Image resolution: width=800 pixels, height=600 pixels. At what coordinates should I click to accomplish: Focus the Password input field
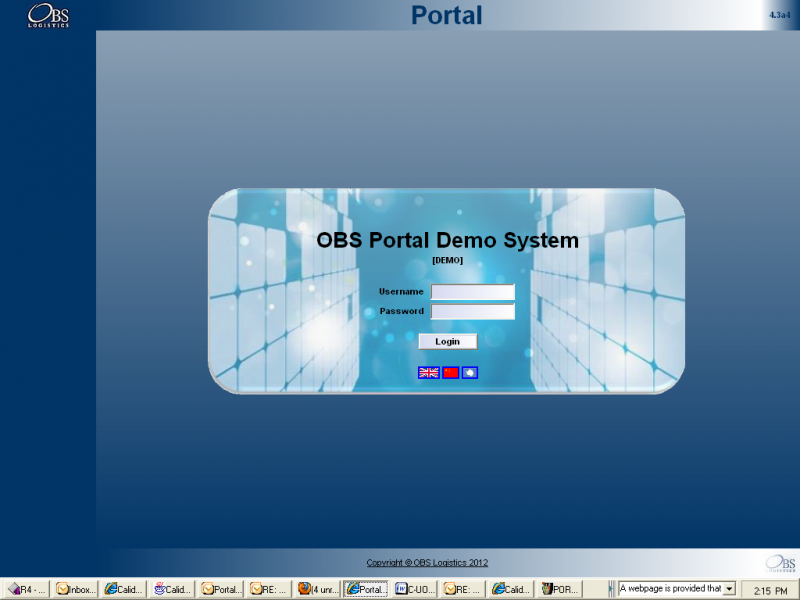coord(473,311)
